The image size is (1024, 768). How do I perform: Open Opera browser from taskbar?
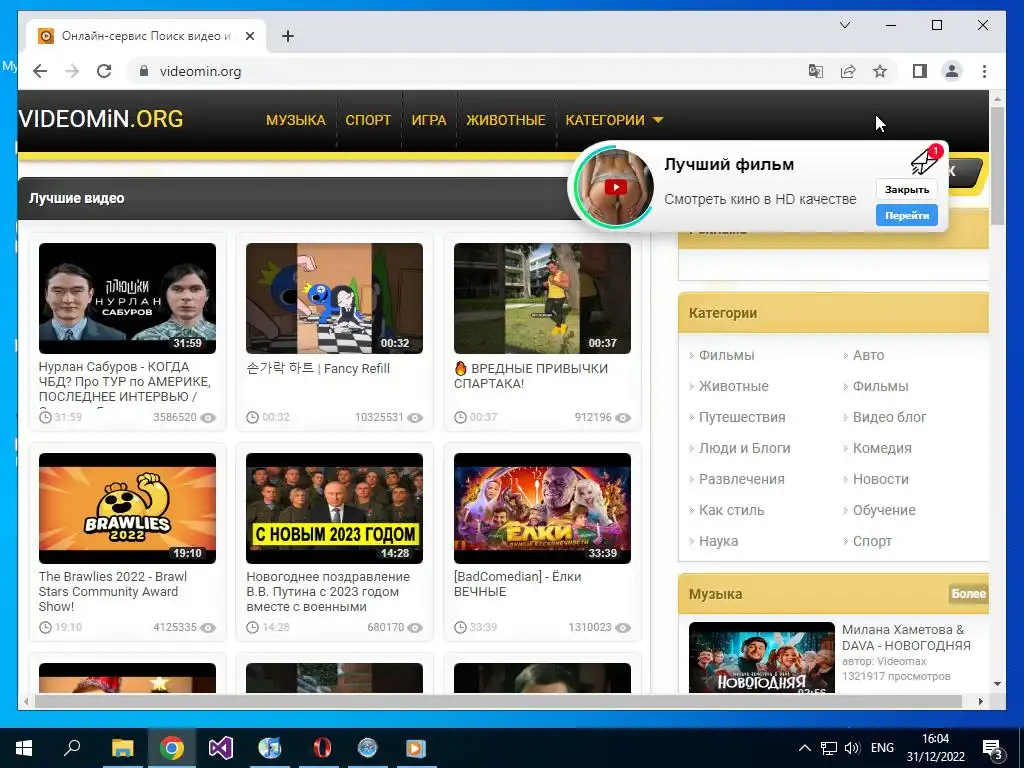tap(321, 748)
